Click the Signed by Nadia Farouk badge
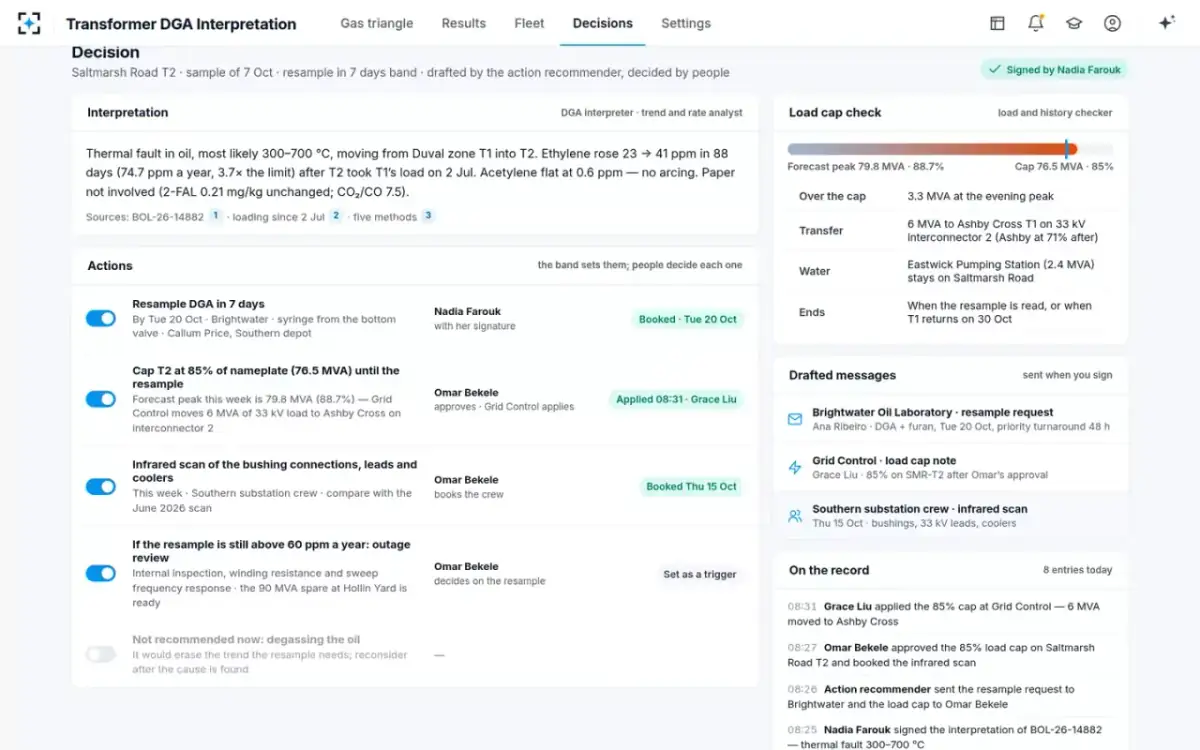 click(1054, 70)
